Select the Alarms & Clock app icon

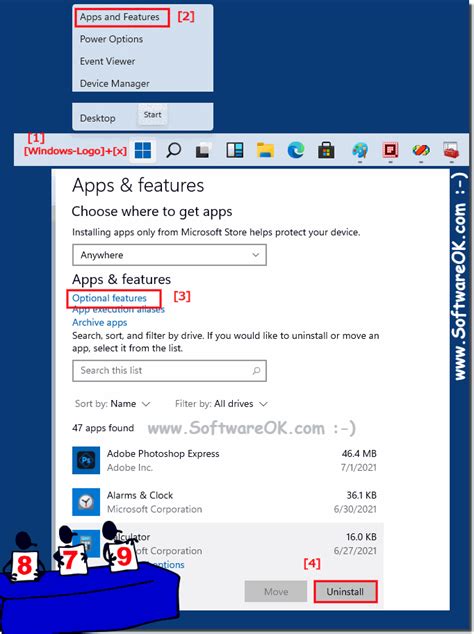click(x=86, y=502)
